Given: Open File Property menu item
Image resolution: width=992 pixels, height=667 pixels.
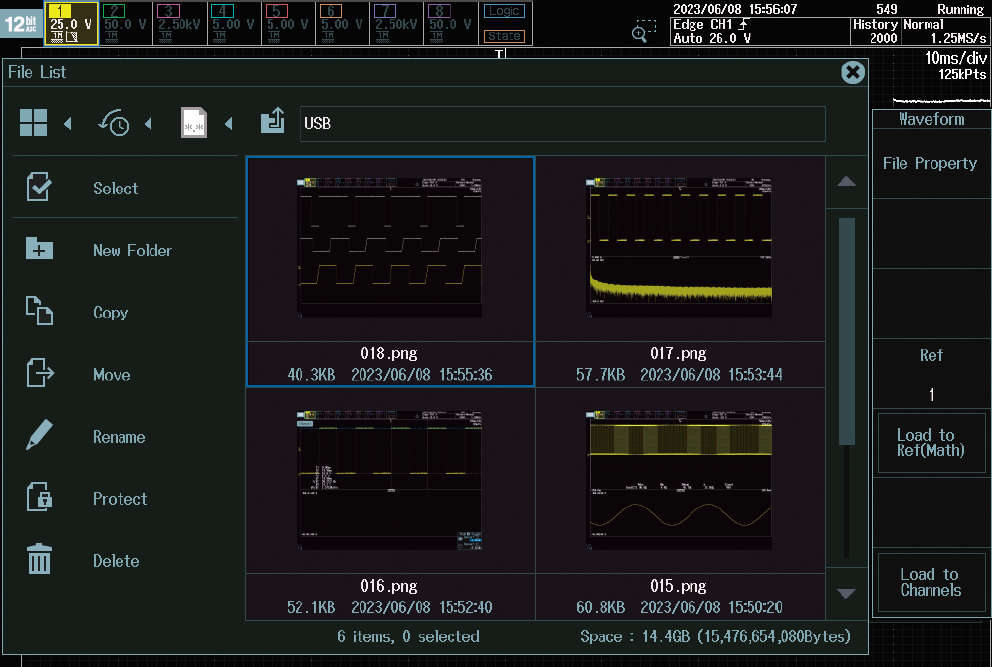Looking at the screenshot, I should pyautogui.click(x=930, y=163).
